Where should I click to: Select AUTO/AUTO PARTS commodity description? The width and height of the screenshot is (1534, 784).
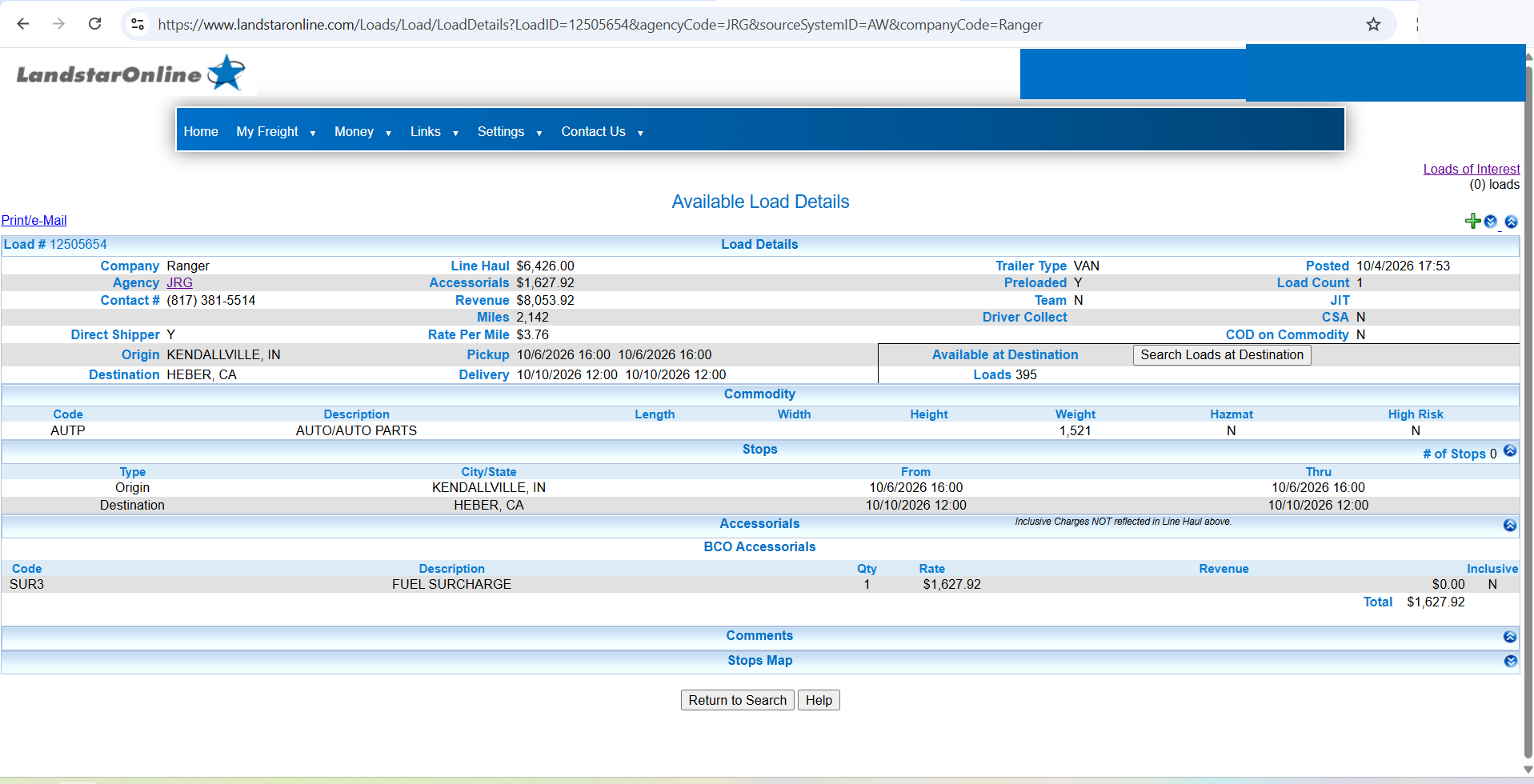(356, 430)
